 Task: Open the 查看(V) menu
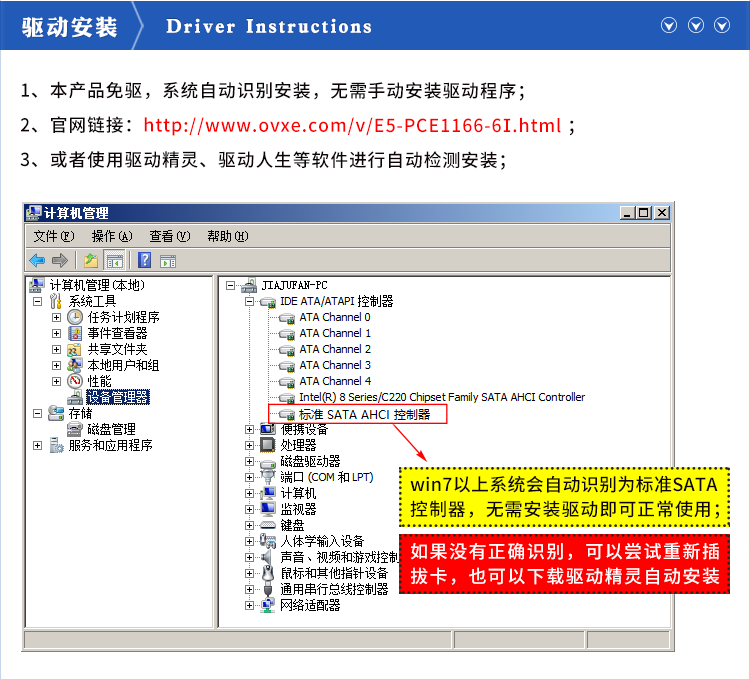[169, 236]
